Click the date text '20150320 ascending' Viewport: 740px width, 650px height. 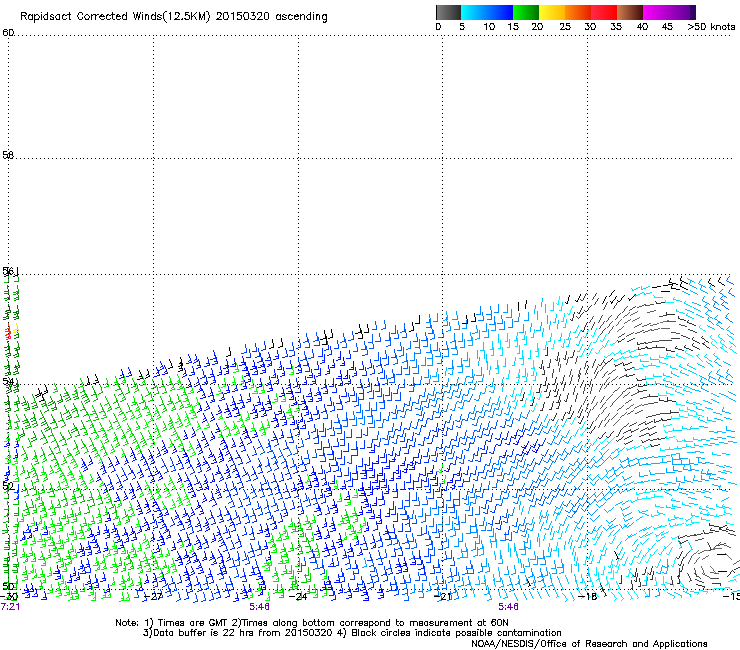pos(271,17)
